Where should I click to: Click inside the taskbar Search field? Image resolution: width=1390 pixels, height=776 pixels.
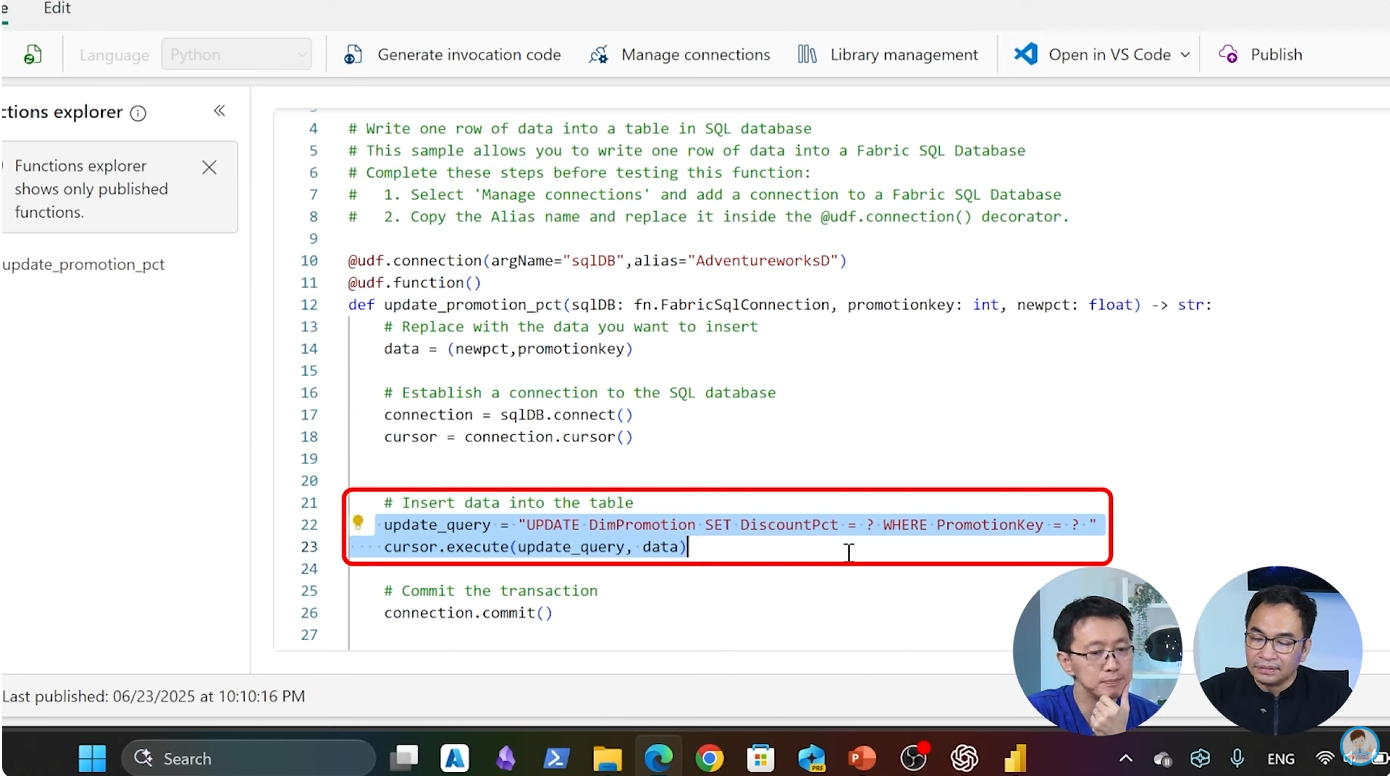[248, 758]
